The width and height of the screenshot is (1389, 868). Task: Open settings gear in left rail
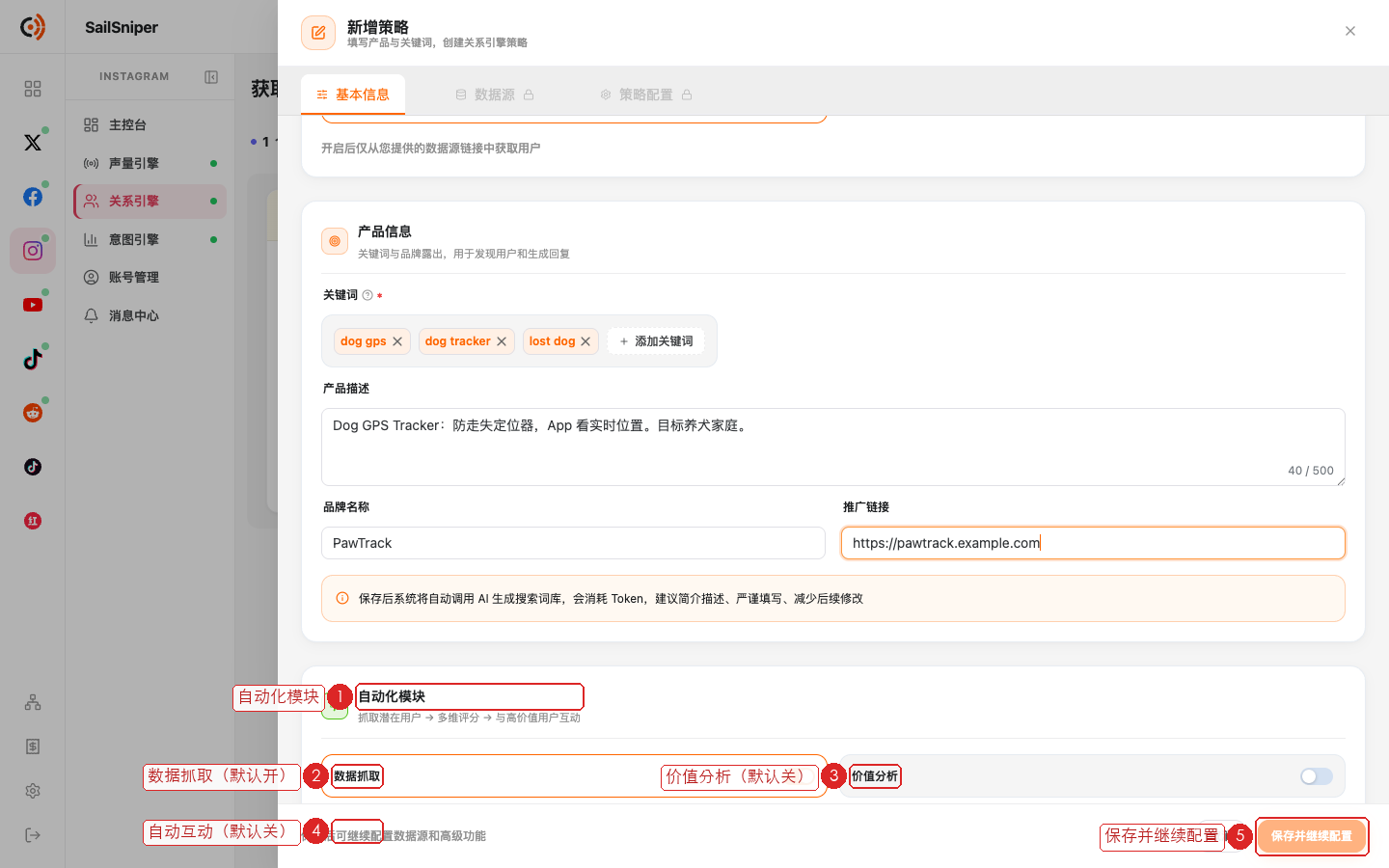[x=33, y=791]
